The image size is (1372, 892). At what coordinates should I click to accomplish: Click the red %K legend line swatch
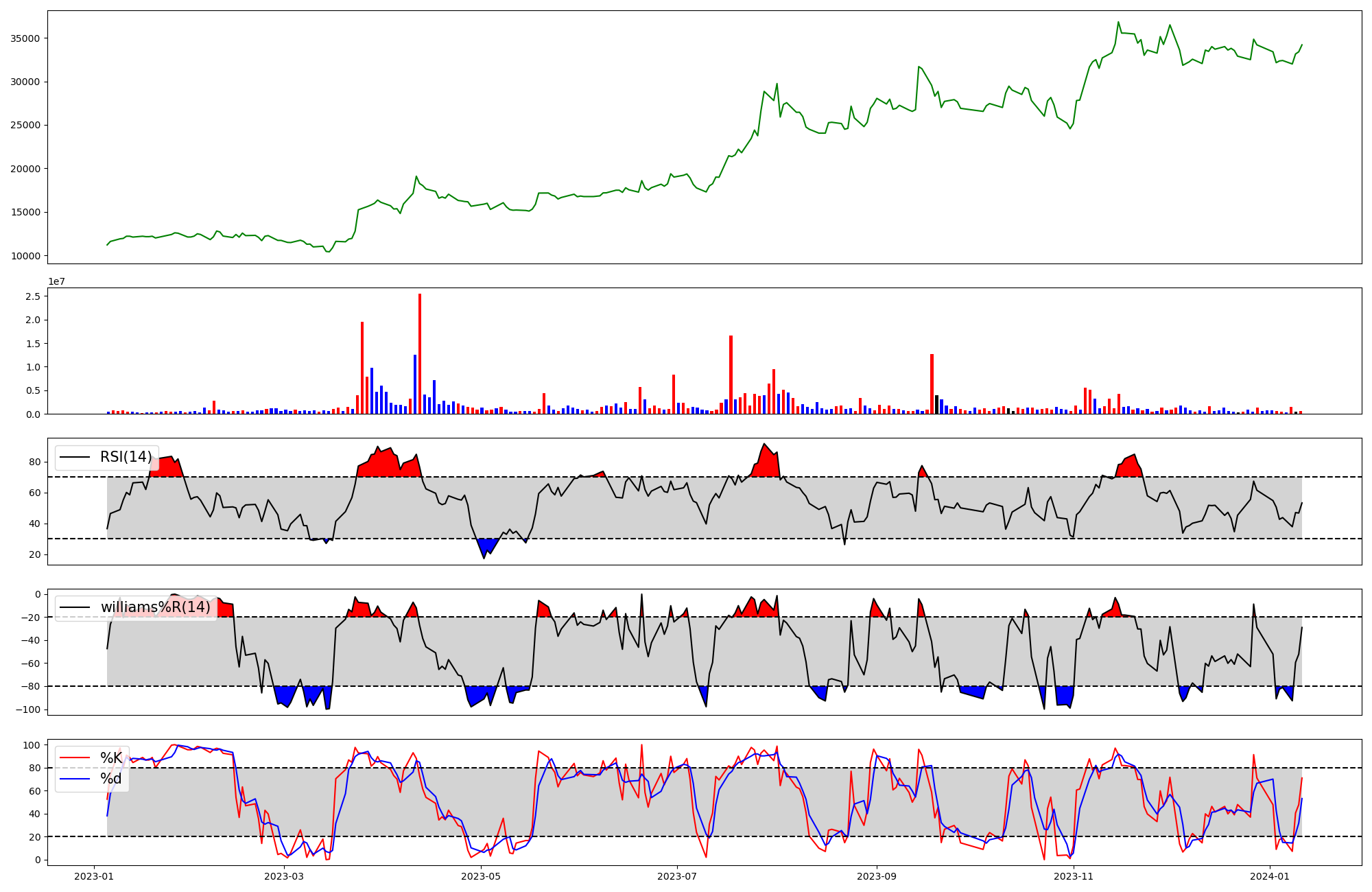[75, 758]
